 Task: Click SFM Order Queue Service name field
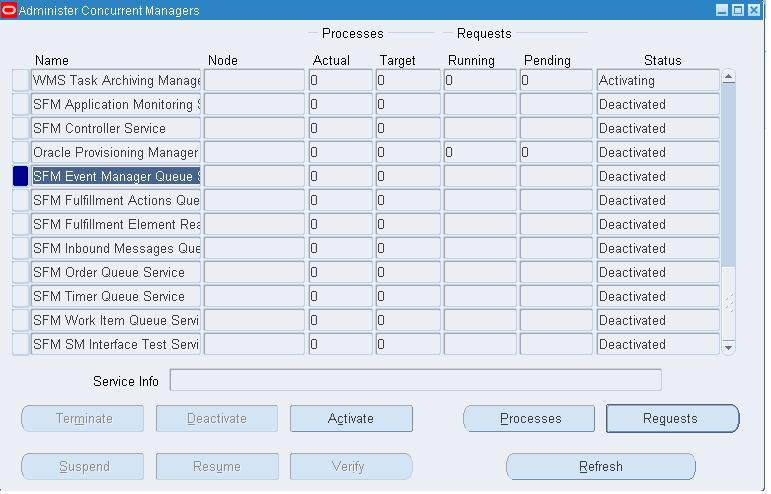coord(115,273)
